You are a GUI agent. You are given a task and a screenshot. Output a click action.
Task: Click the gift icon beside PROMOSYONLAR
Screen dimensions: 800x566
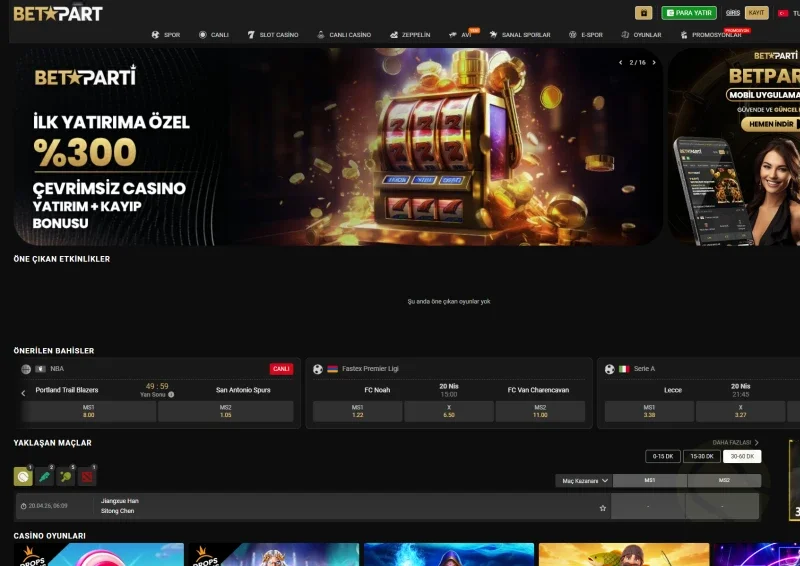684,35
